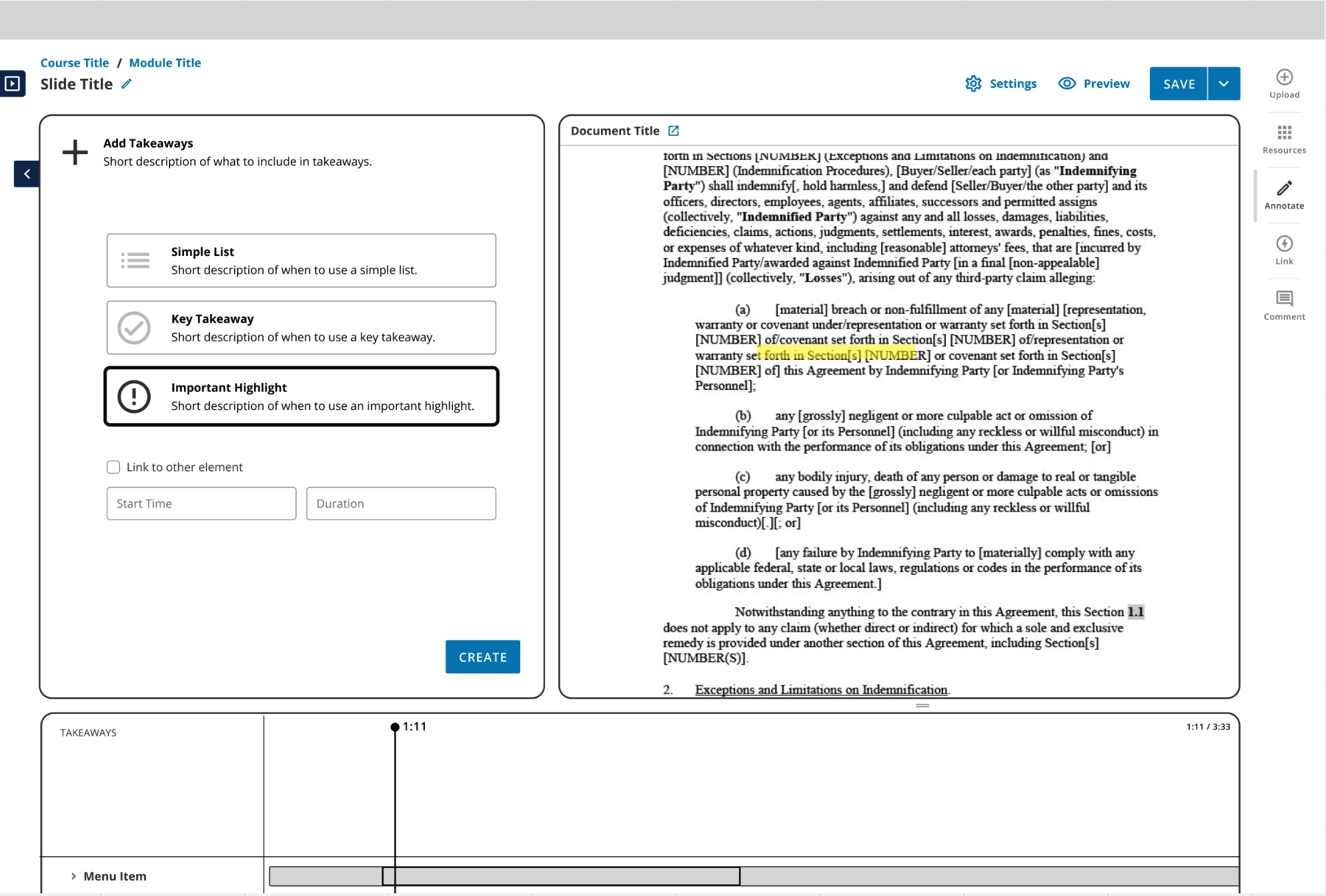Edit Slide Title with pencil icon

tap(127, 84)
